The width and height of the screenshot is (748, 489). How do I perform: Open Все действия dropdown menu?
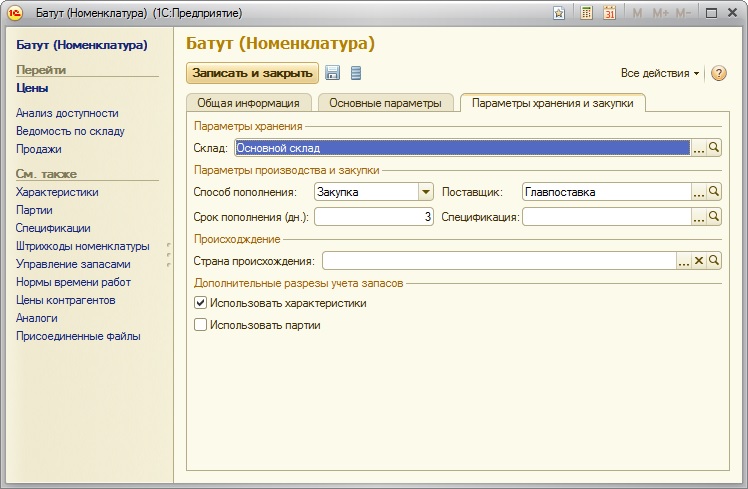coord(660,74)
